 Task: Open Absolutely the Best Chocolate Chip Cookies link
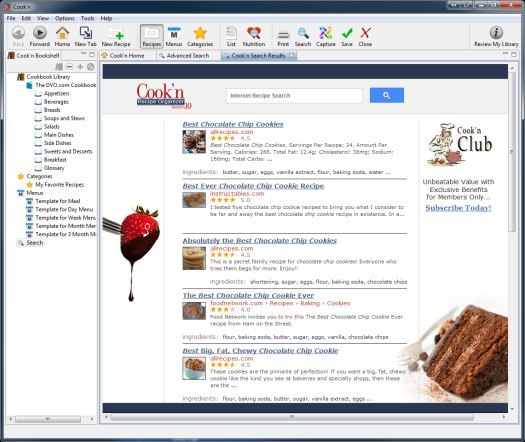coord(259,240)
